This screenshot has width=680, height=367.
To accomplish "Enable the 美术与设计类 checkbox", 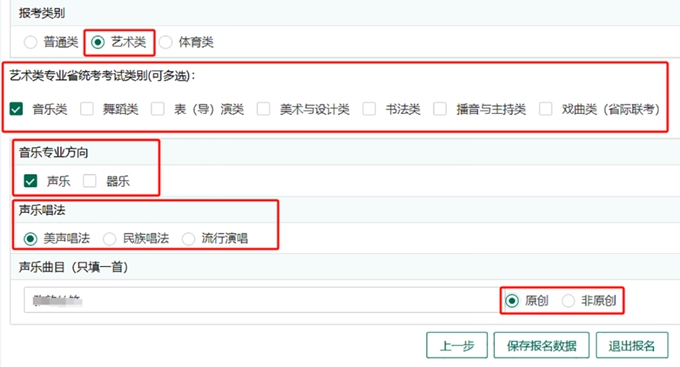I will [x=263, y=109].
